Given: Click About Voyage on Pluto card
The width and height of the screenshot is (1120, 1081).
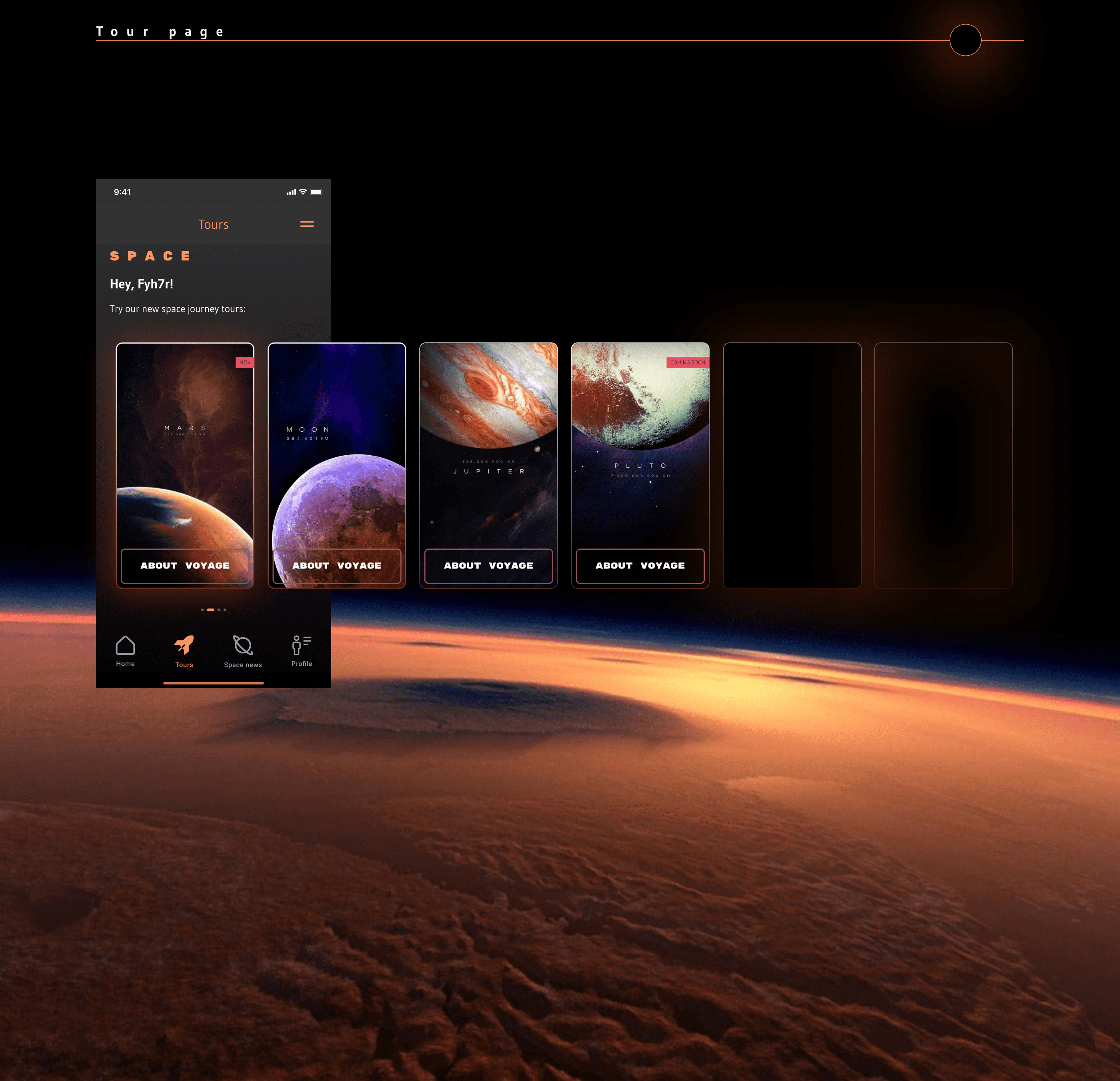Looking at the screenshot, I should (x=640, y=565).
